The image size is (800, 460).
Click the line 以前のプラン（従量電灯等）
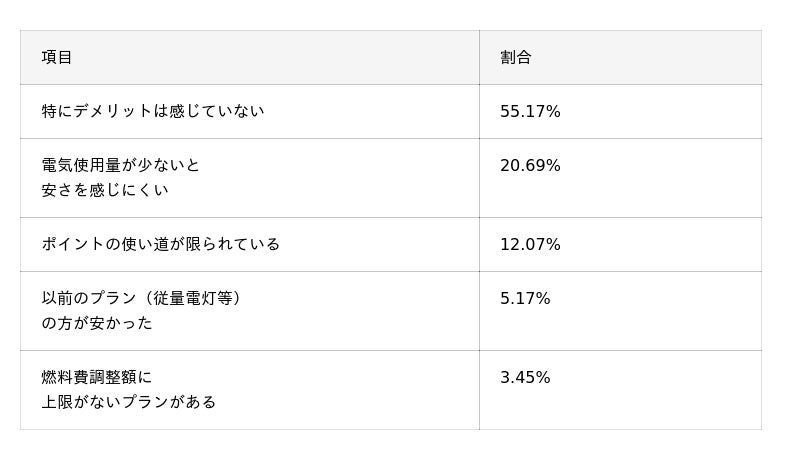pyautogui.click(x=142, y=298)
